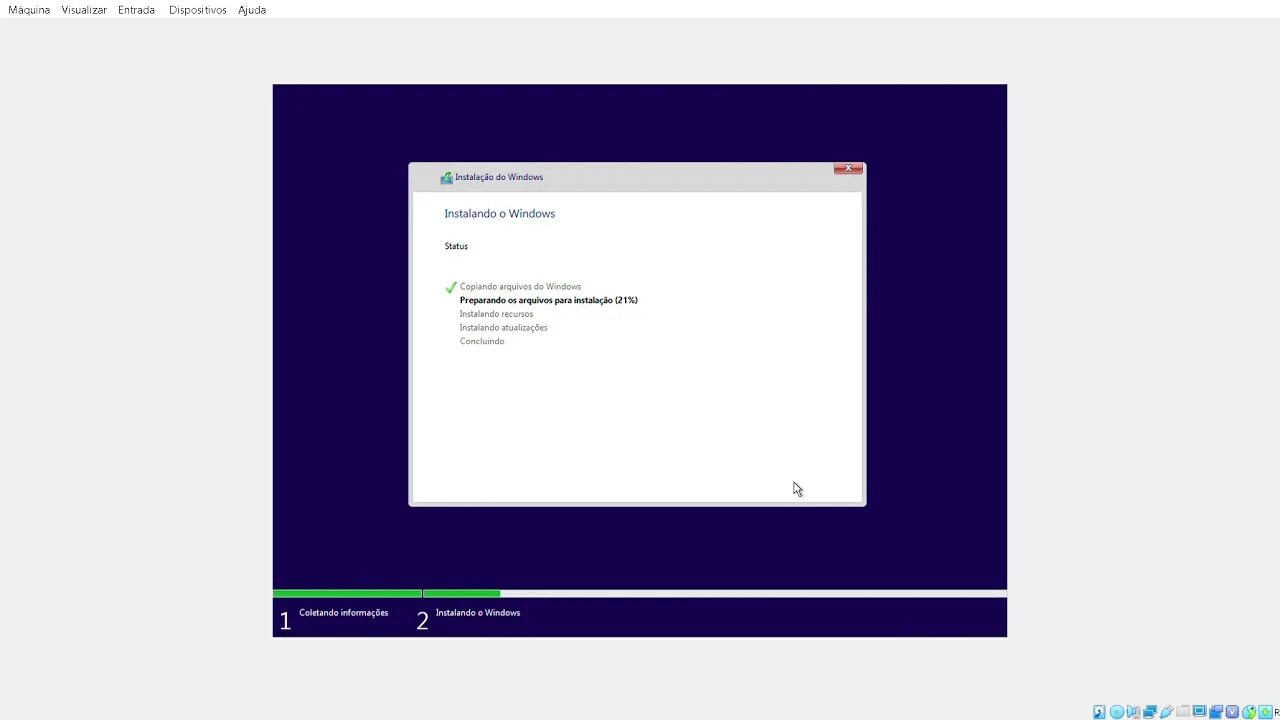Click the hard disk activity status icon
The image size is (1280, 720).
pyautogui.click(x=1099, y=712)
